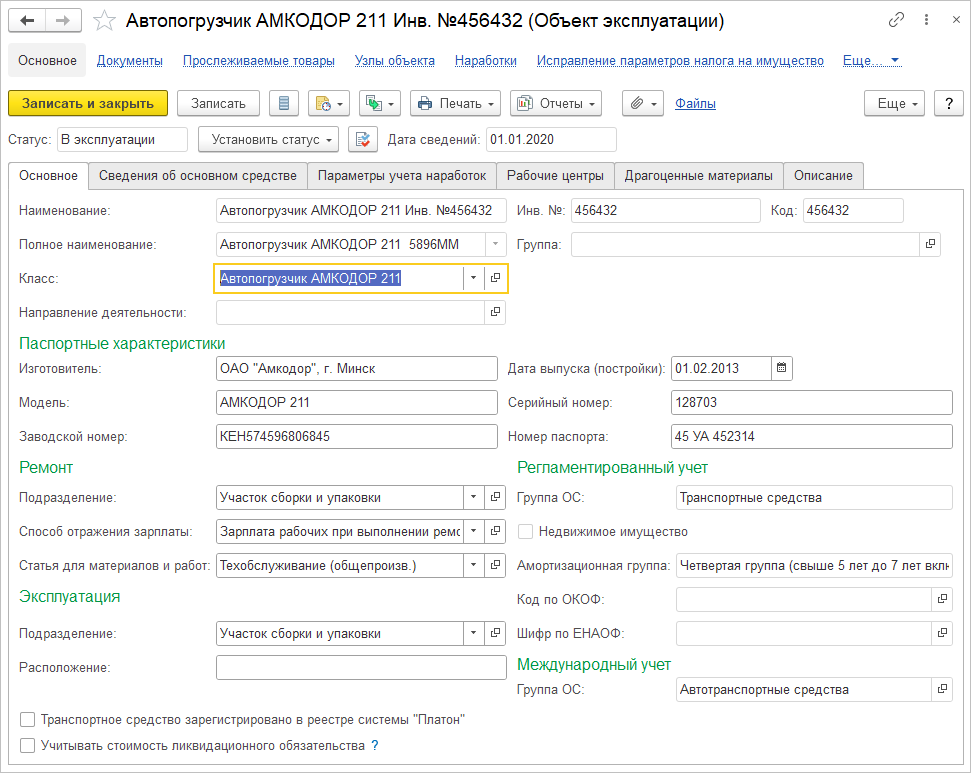The image size is (971, 773).
Task: Click Записать и закрыть button
Action: [x=88, y=103]
